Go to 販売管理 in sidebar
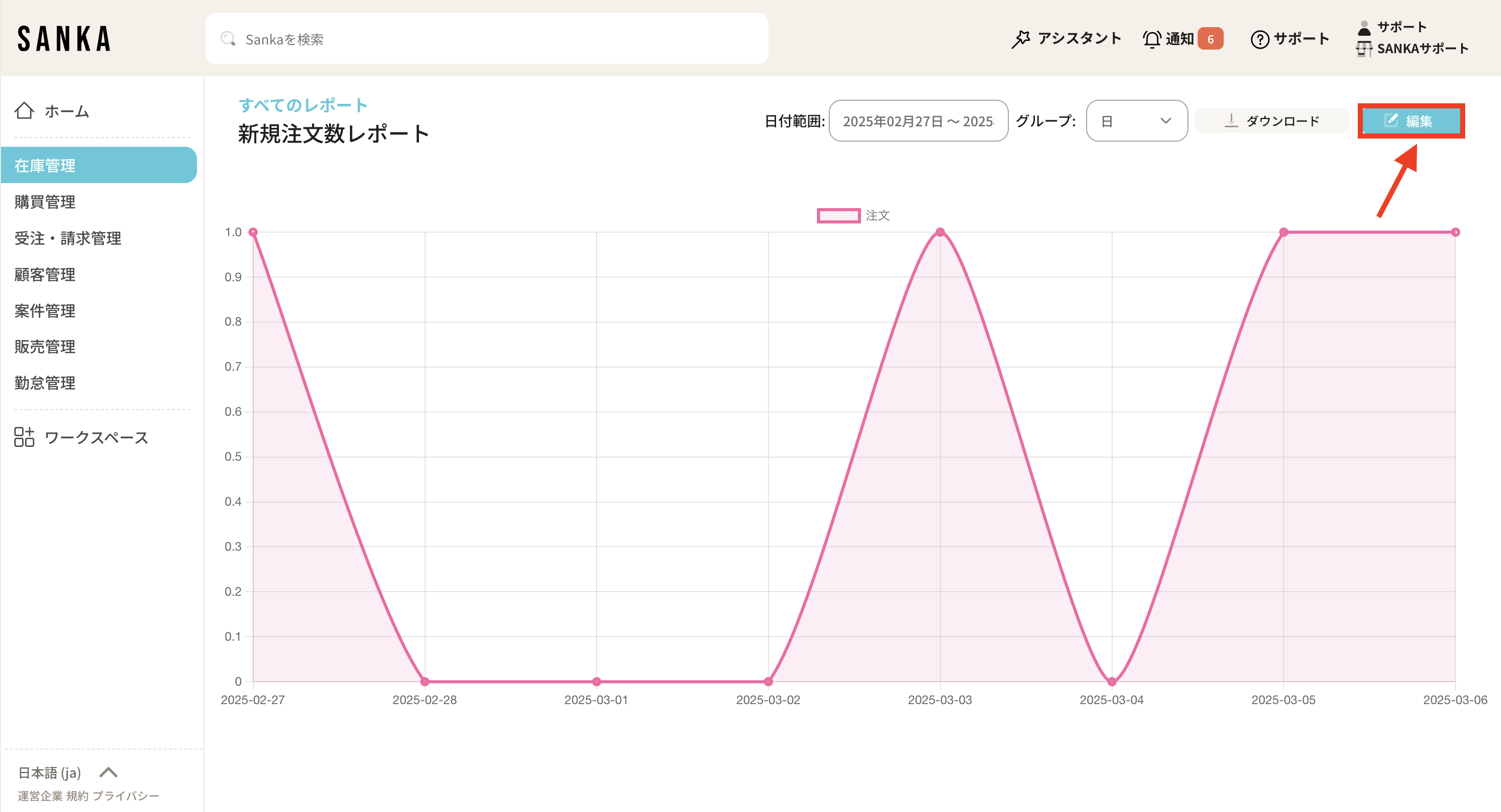This screenshot has height=812, width=1501. 45,347
